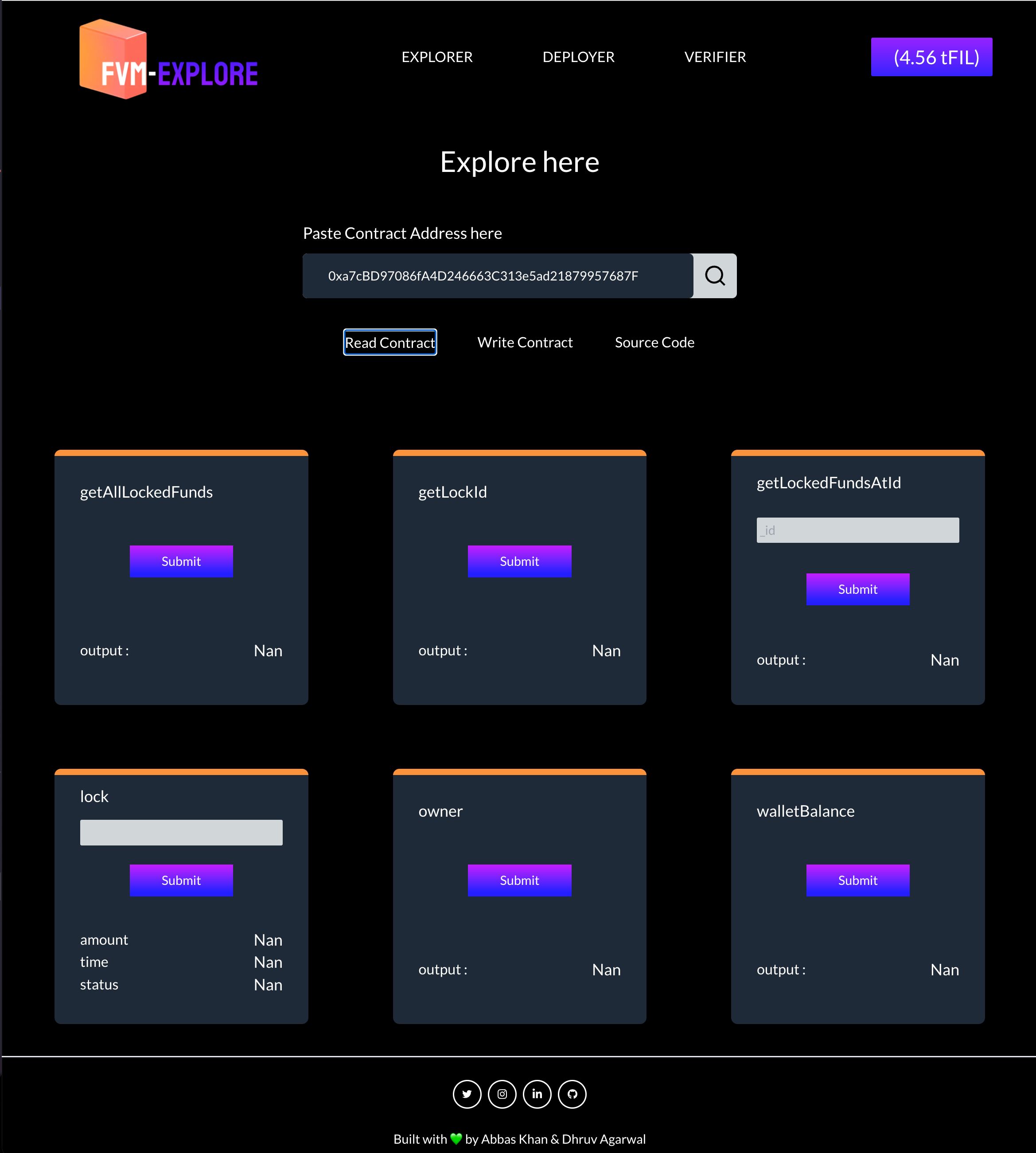Toggle Read Contract active state

click(390, 341)
